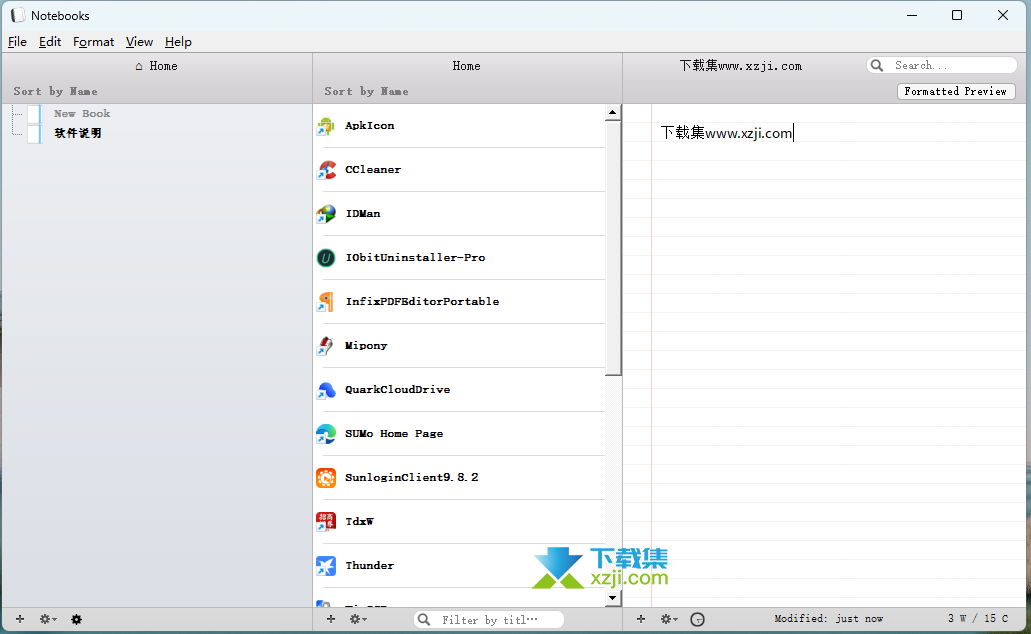Select the IDMan entry text
This screenshot has height=634, width=1031.
click(x=363, y=214)
